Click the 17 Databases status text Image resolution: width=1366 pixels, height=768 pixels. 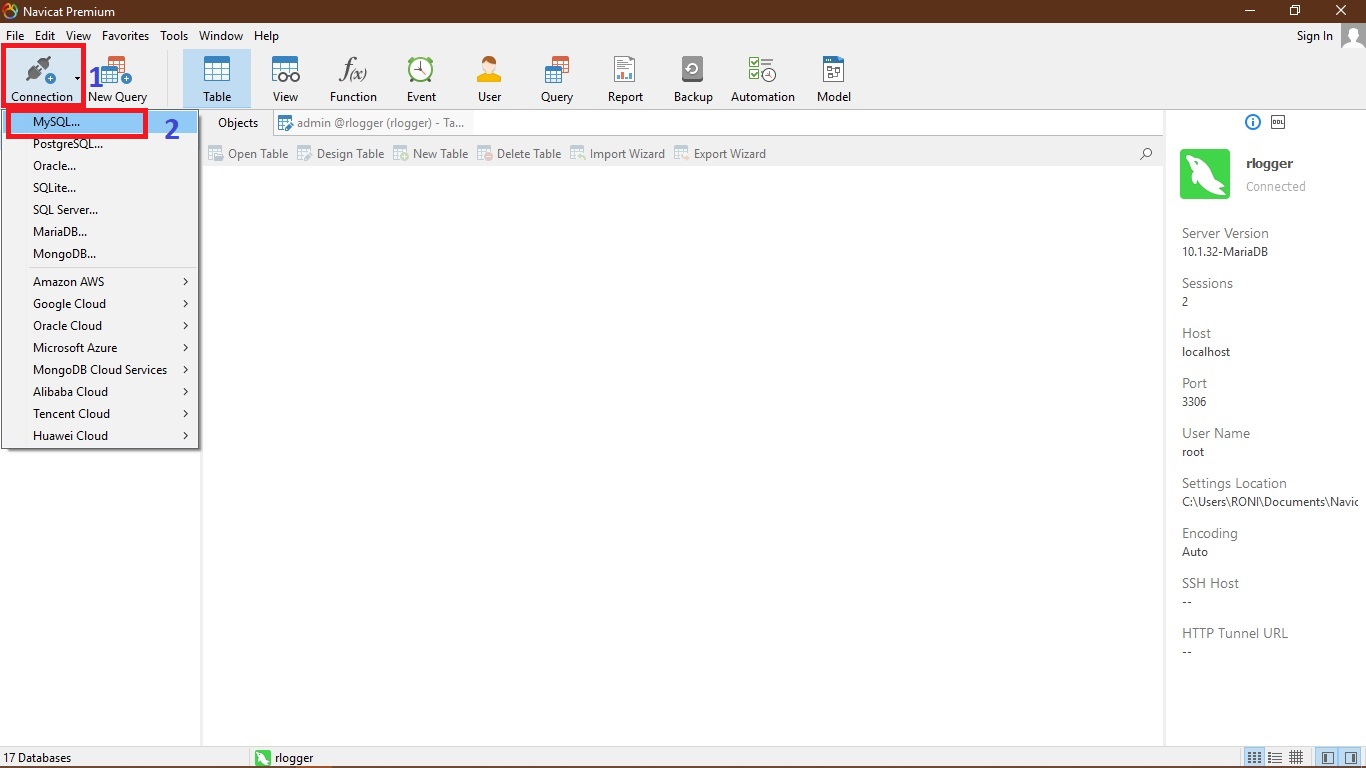[38, 758]
